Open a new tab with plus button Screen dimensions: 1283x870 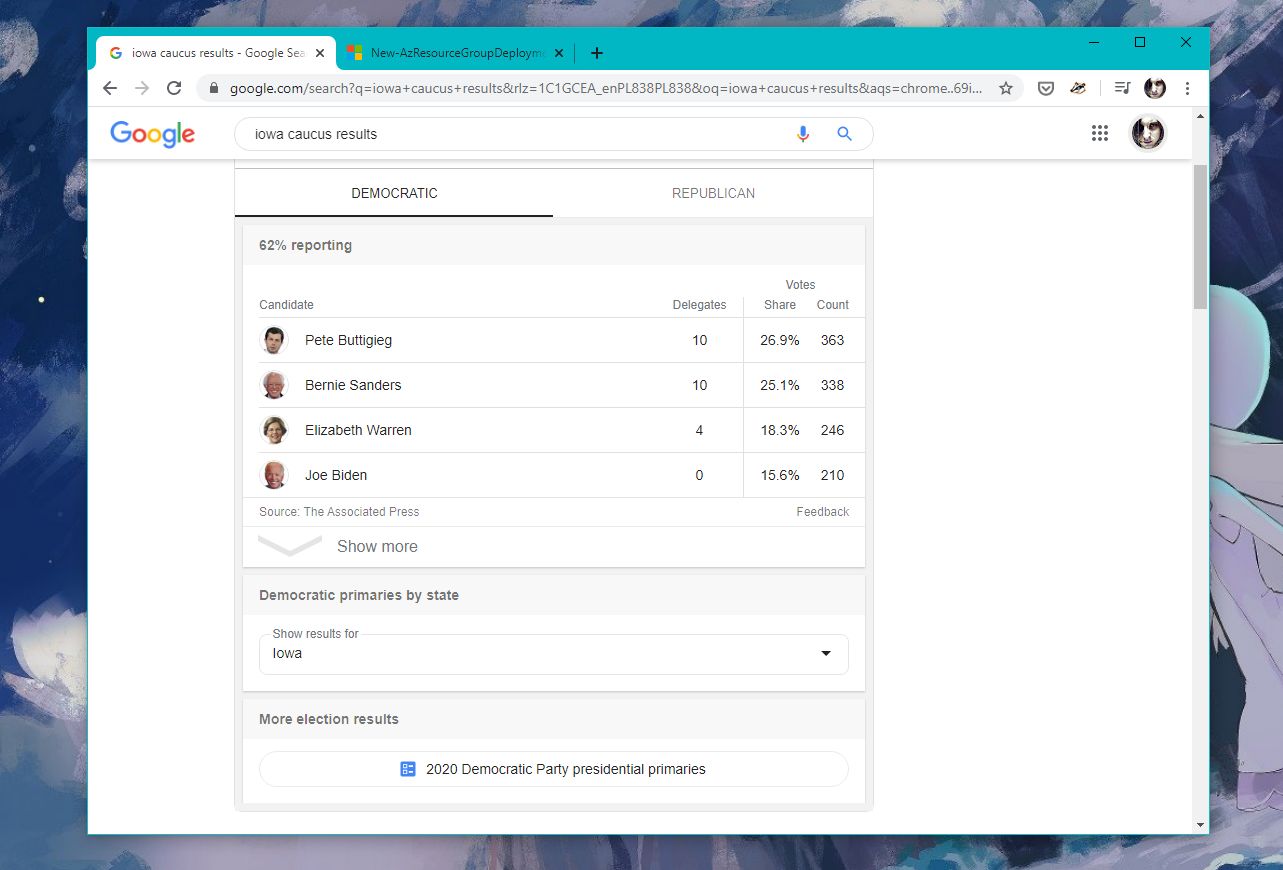tap(597, 53)
